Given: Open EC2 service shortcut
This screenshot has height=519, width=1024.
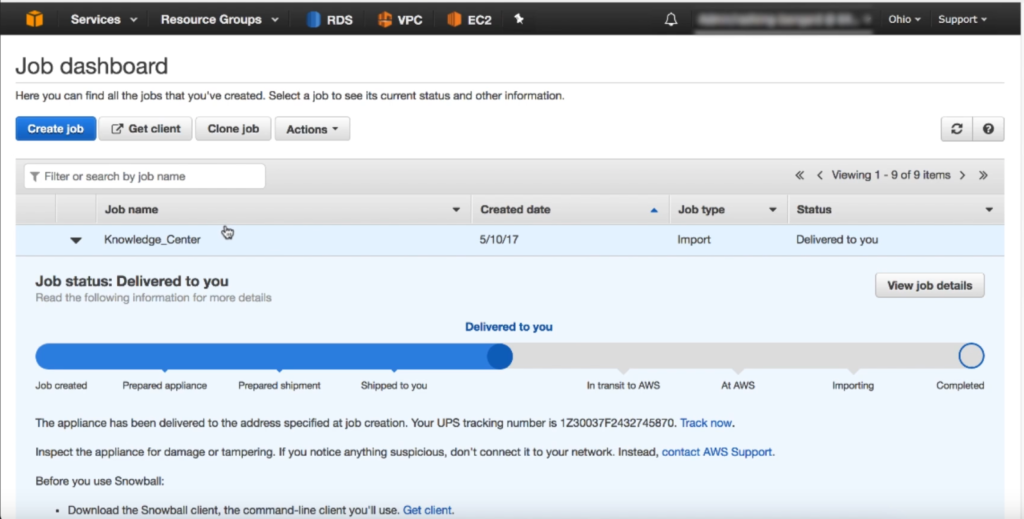Looking at the screenshot, I should click(x=469, y=19).
